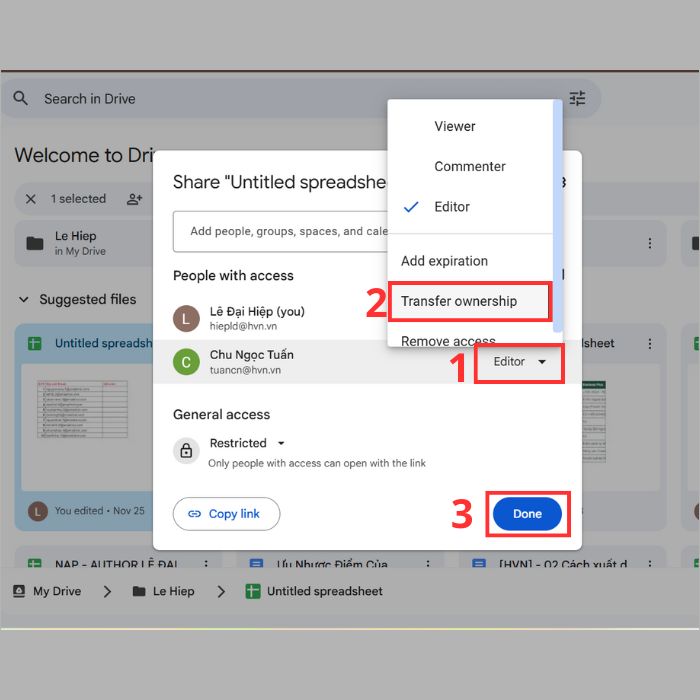Clear selection with the X next to 1 selected
Screen dimensions: 700x700
(x=31, y=199)
